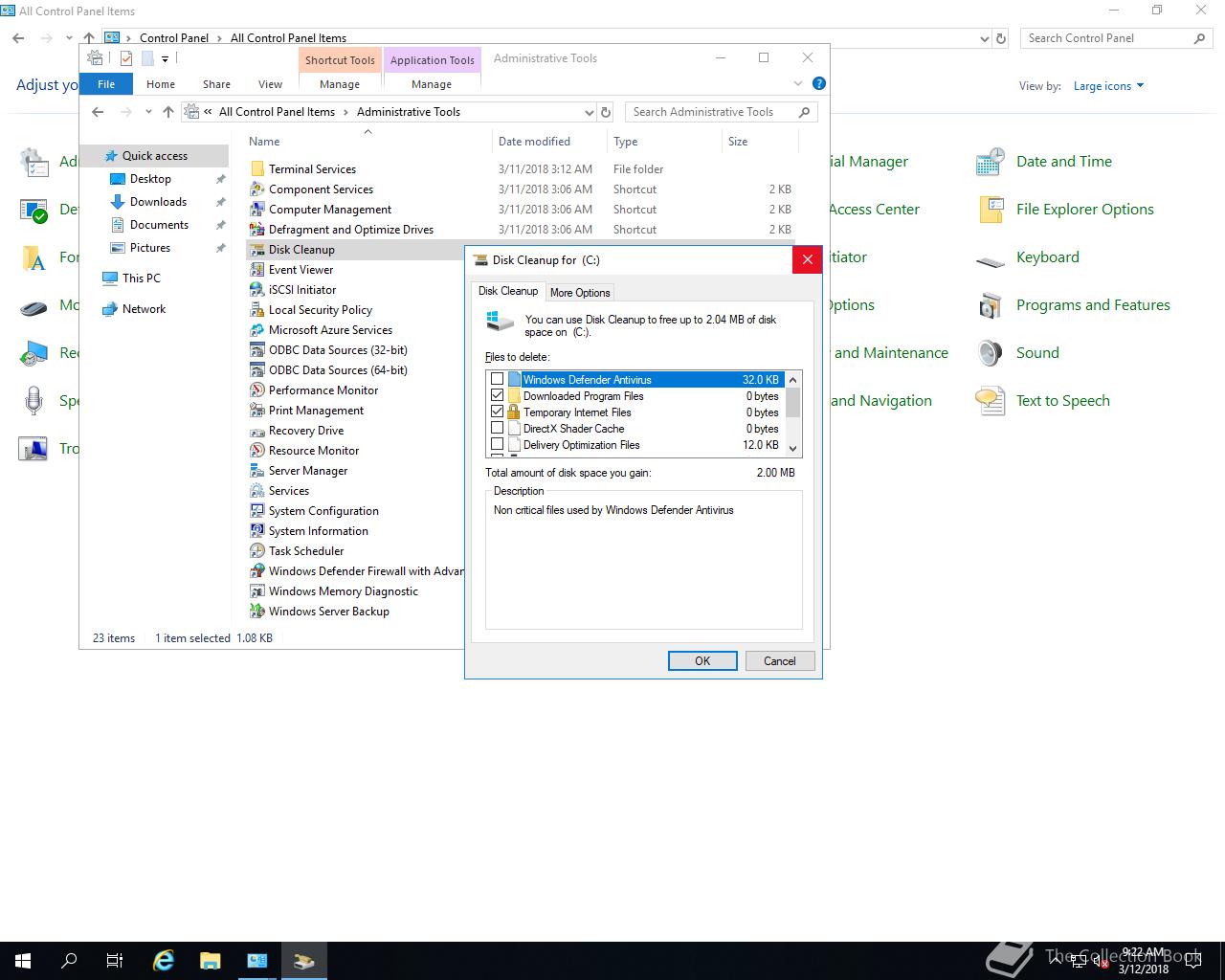Viewport: 1225px width, 980px height.
Task: Check the Windows Defender Antivirus checkbox
Action: coord(497,380)
